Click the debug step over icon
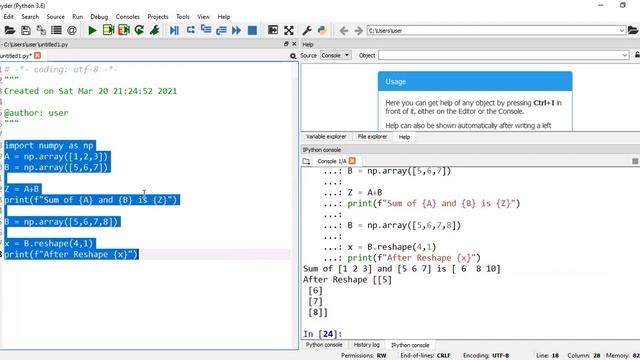Viewport: 640px width, 360px height. tap(190, 30)
